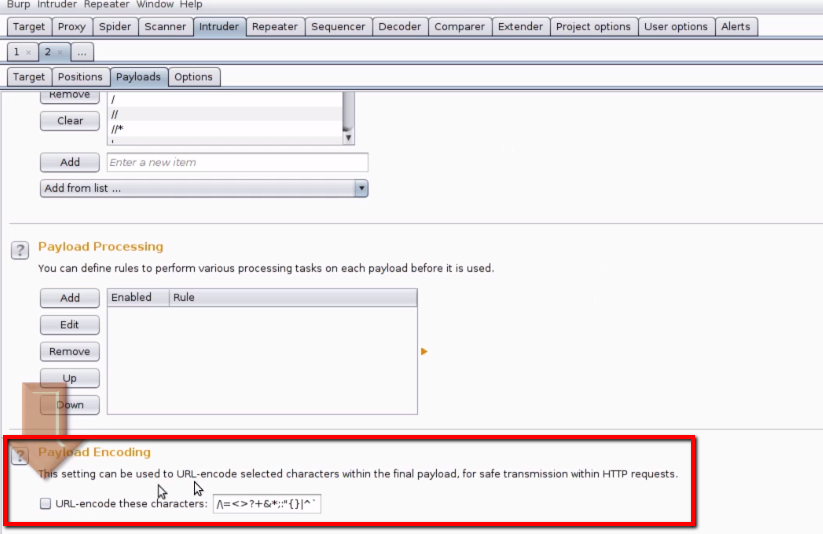Screen dimensions: 823x534
Task: Click the payload list scrollbar thumb
Action: point(348,110)
